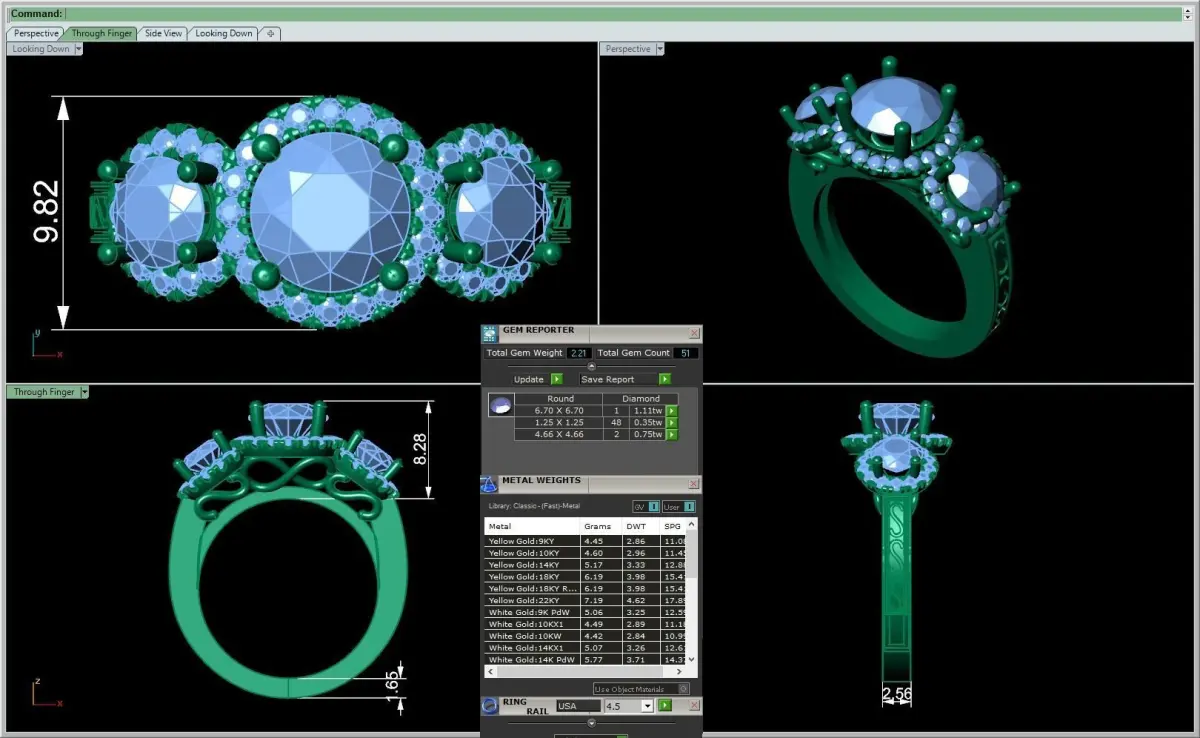
Task: Click metal list scroll-left arrow
Action: [490, 671]
